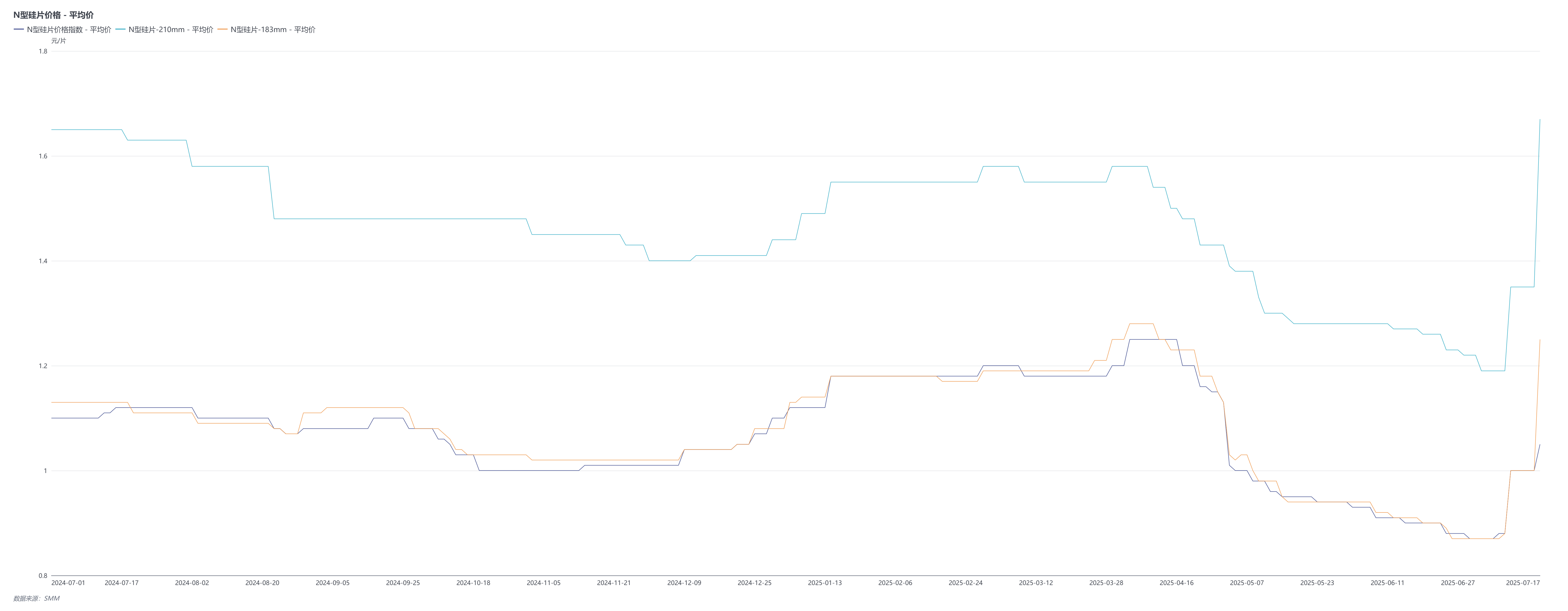1568x611 pixels.
Task: Click the 2024-07-01 x-axis date label
Action: pyautogui.click(x=68, y=583)
